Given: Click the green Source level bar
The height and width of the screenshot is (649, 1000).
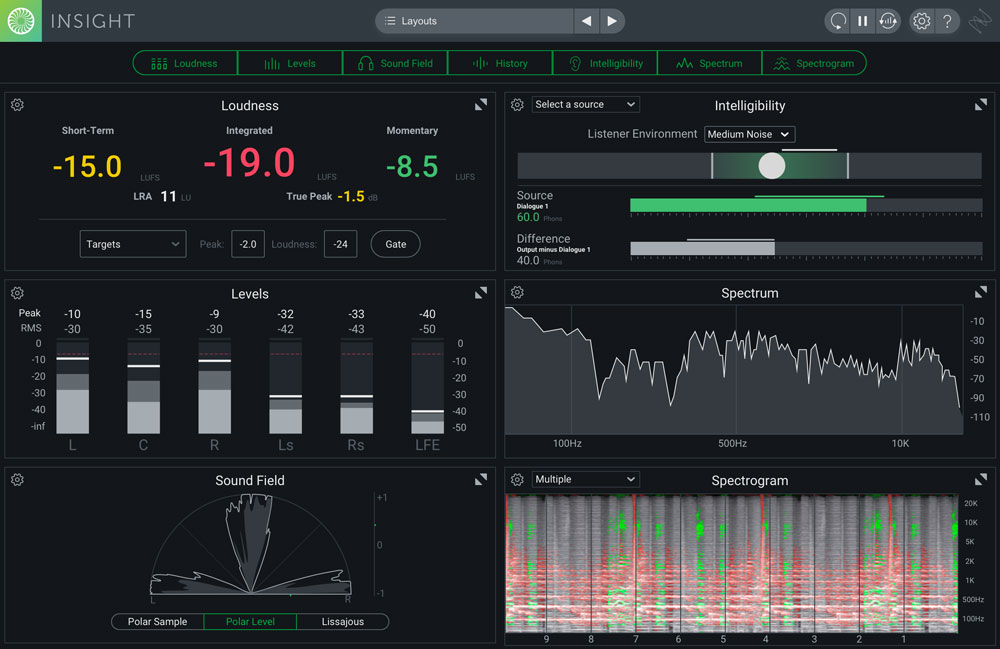Looking at the screenshot, I should (x=748, y=205).
